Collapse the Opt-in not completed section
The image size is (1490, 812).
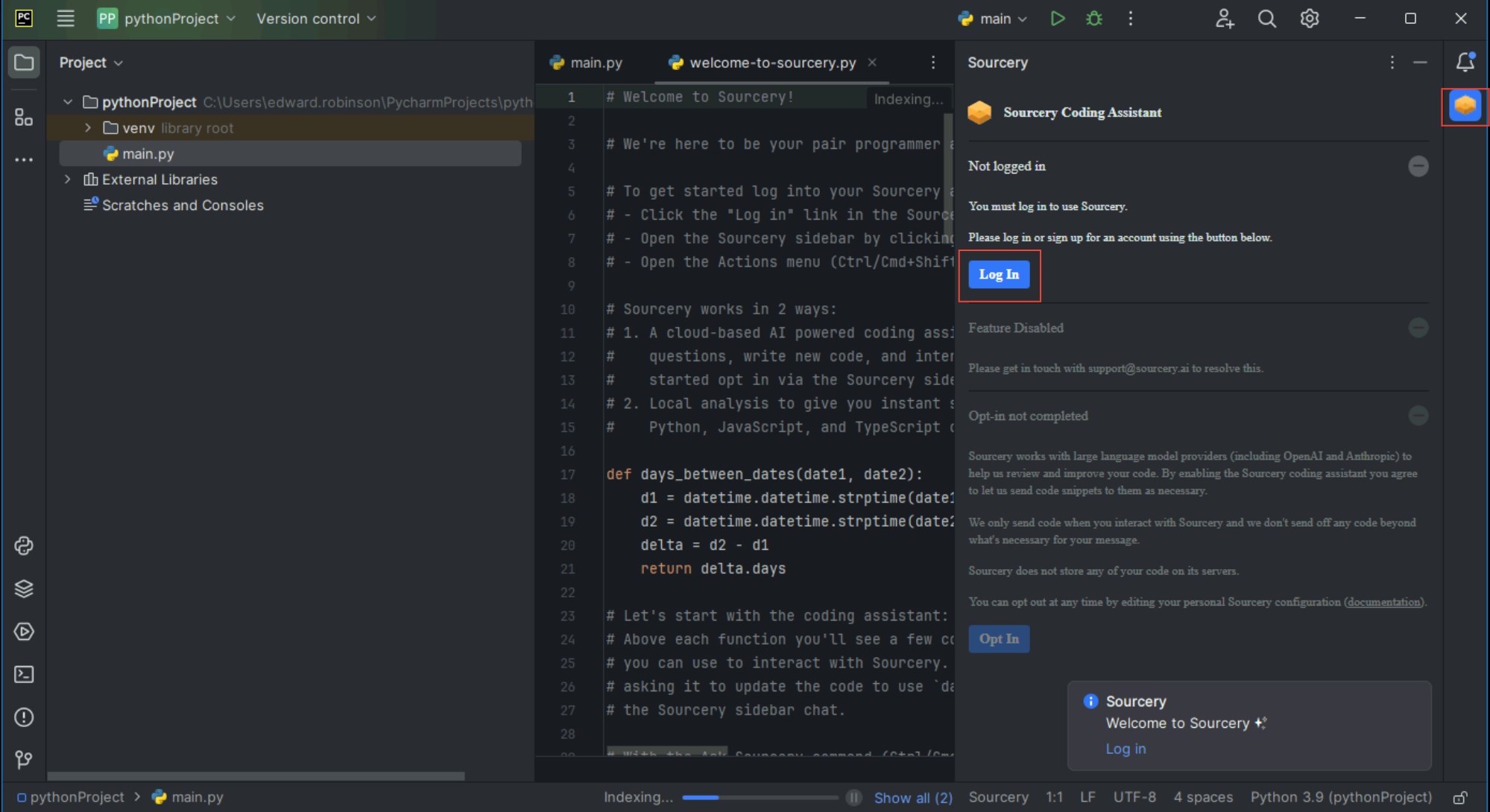pyautogui.click(x=1418, y=416)
